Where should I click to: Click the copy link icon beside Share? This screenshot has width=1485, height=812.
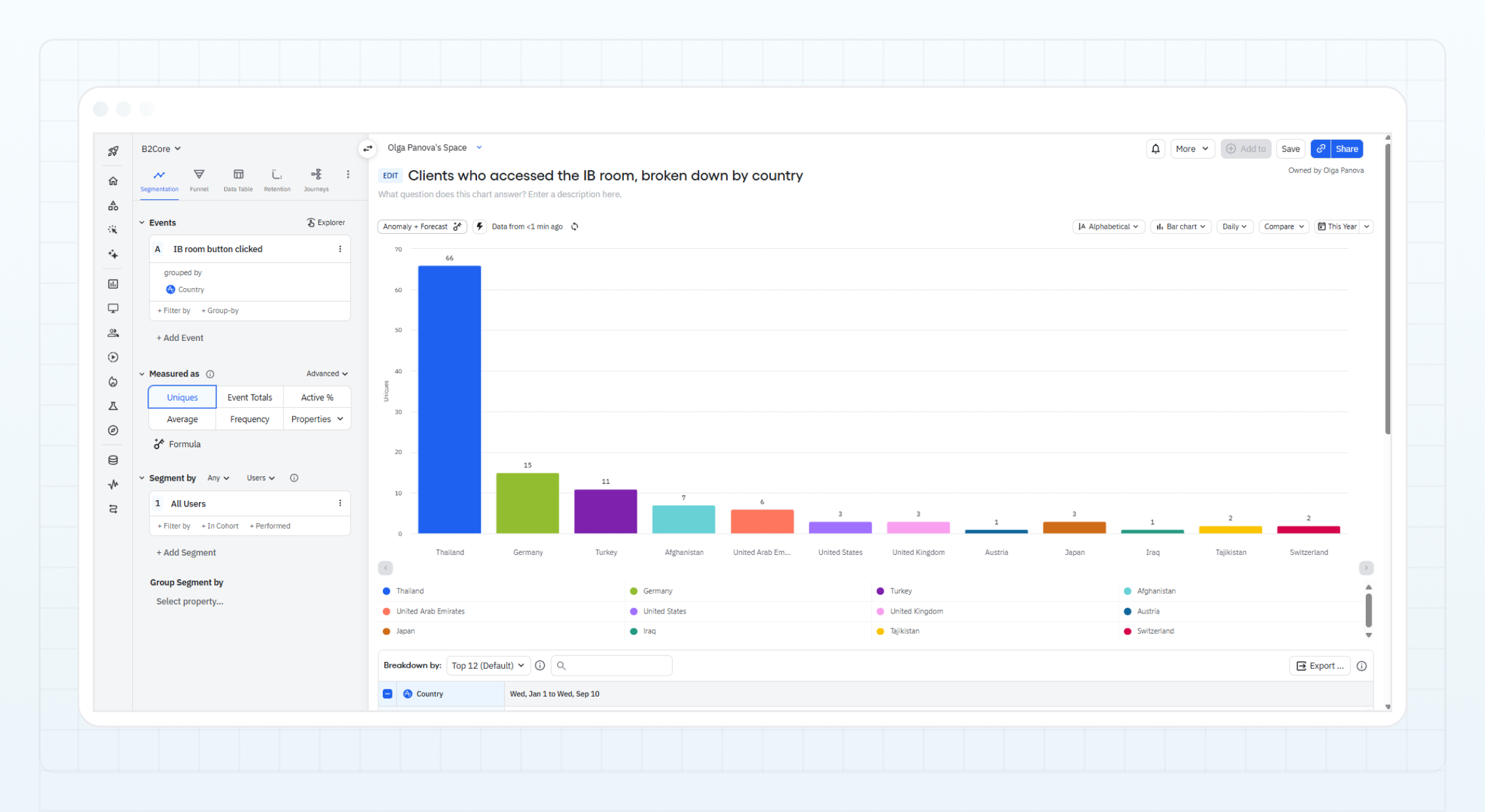1321,149
